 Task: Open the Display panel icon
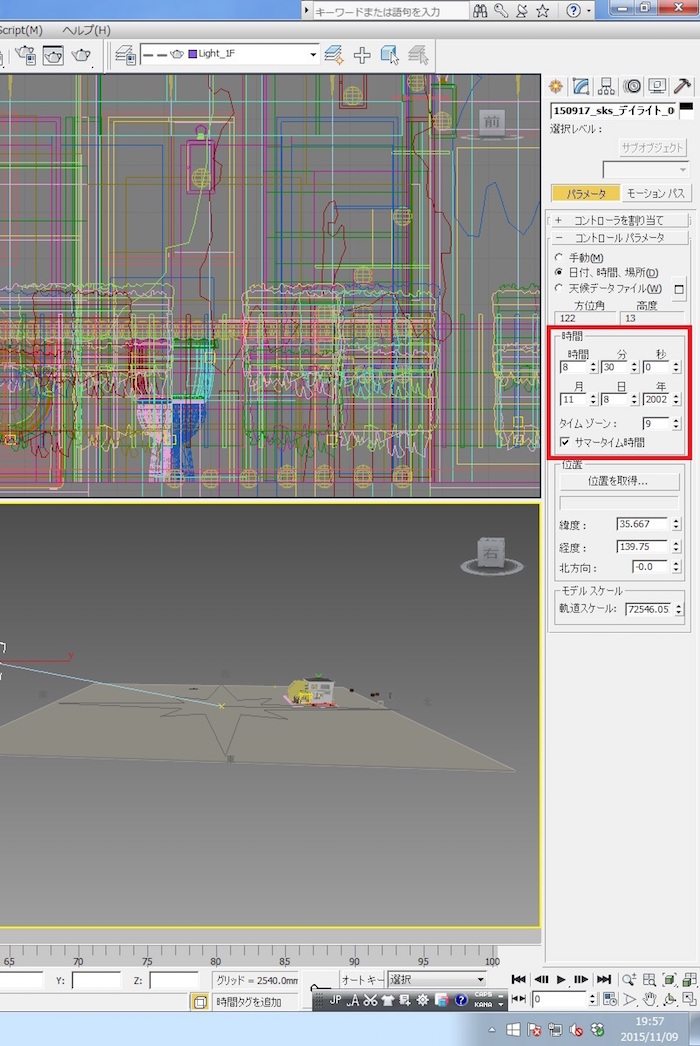coord(658,86)
